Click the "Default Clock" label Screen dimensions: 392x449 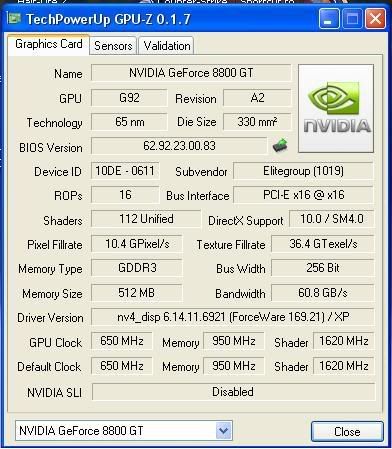49,367
